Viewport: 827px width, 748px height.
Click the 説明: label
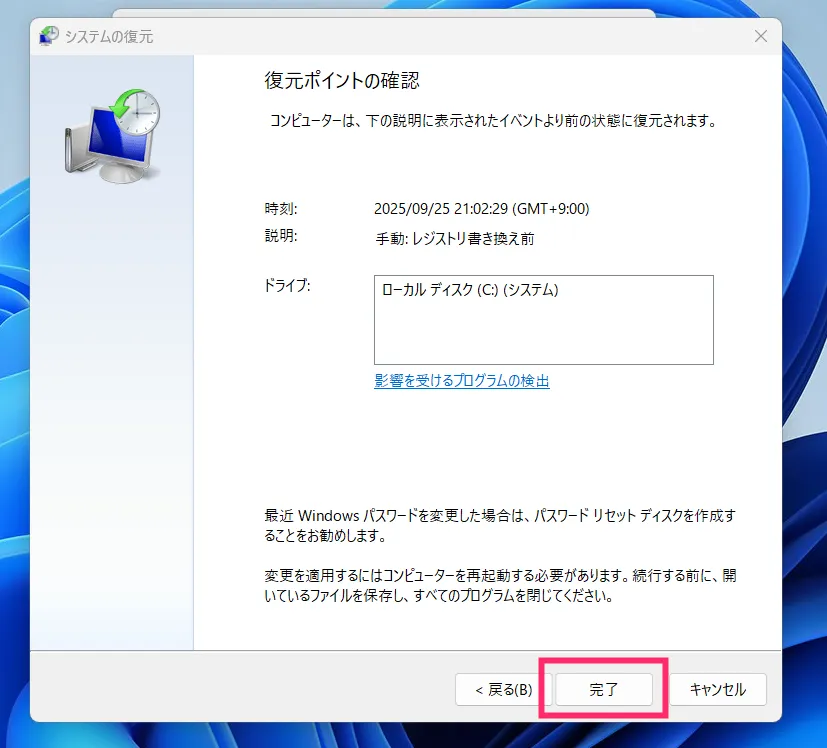[281, 235]
